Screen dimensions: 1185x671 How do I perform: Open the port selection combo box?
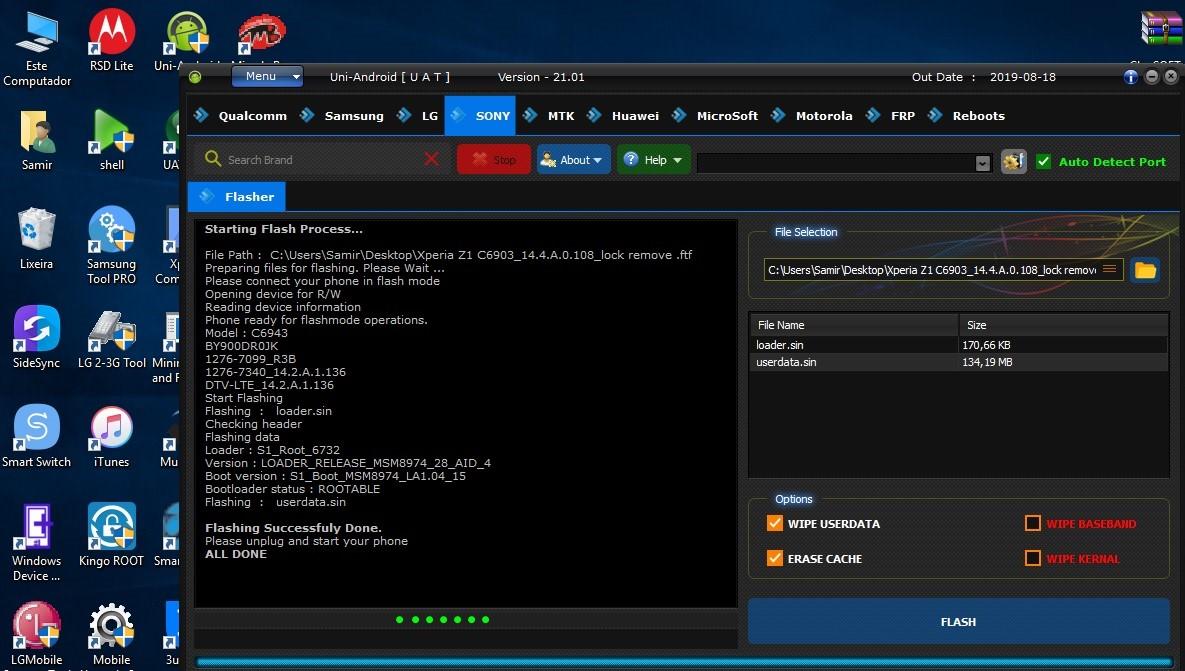coord(844,162)
